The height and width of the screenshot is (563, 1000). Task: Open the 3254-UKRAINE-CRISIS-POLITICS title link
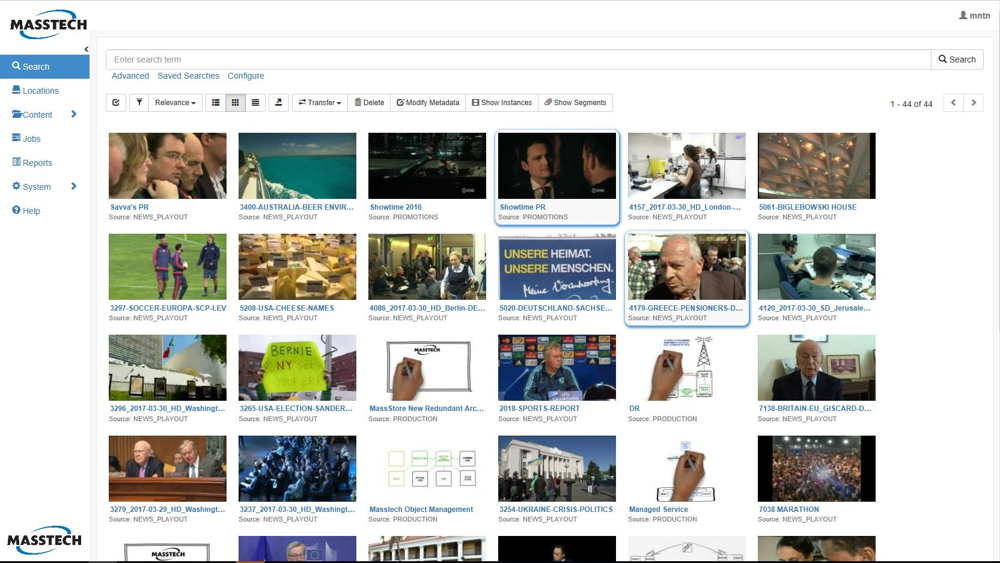coord(555,509)
